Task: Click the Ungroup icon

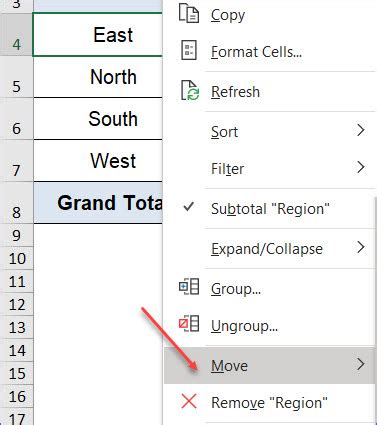Action: point(189,323)
